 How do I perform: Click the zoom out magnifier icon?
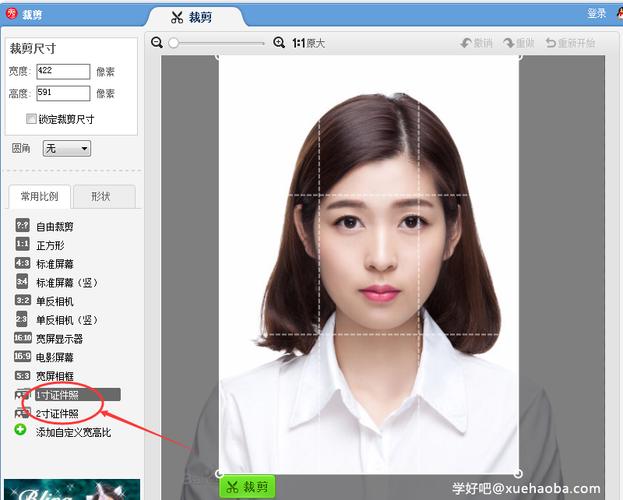click(x=157, y=42)
